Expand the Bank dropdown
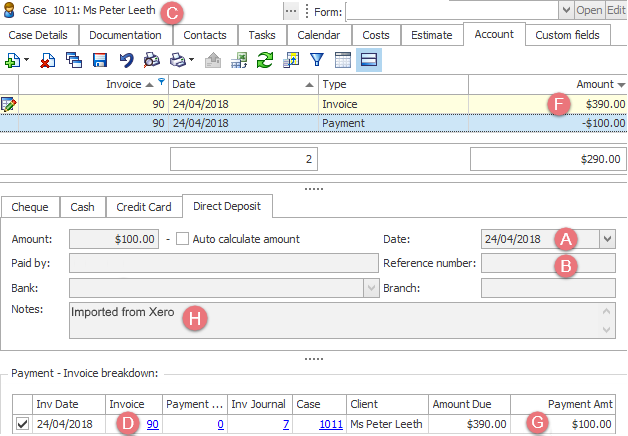The image size is (628, 436). [x=371, y=288]
